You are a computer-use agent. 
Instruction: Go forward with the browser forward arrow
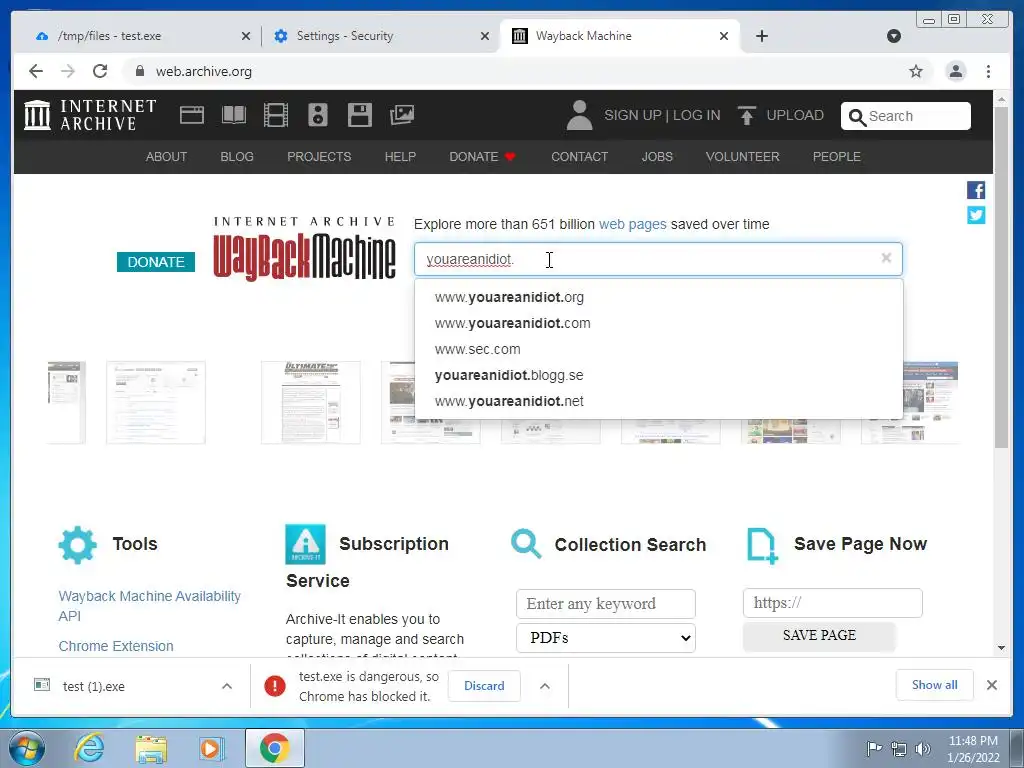click(x=68, y=71)
